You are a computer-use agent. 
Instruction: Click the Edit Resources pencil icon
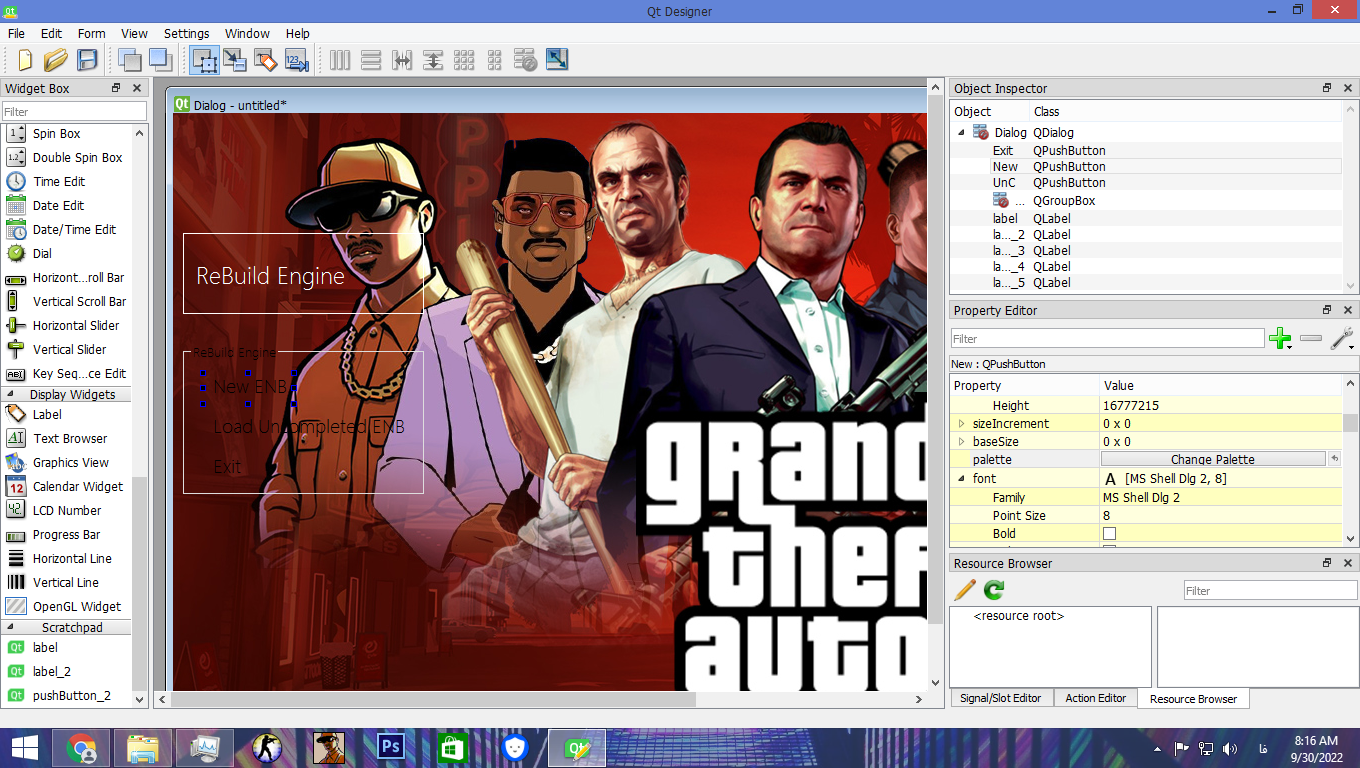coord(965,590)
